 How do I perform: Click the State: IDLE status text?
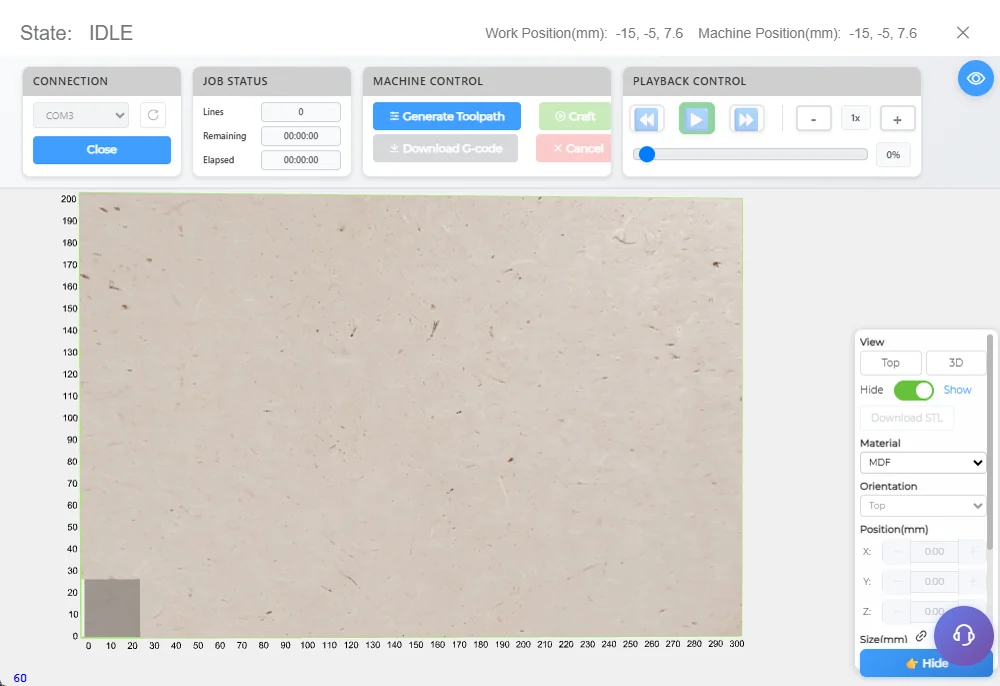[x=77, y=33]
